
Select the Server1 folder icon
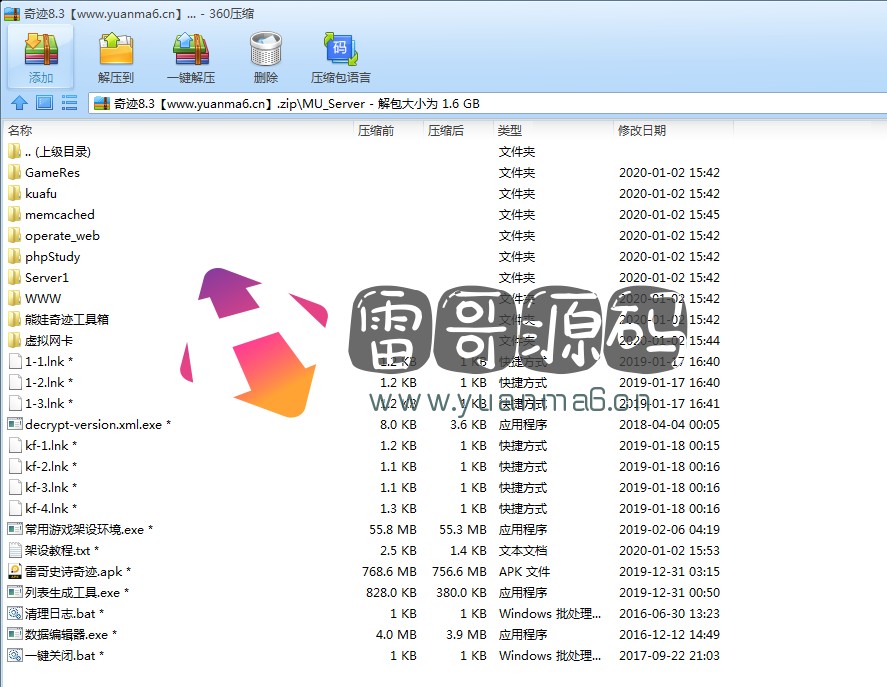coord(15,277)
